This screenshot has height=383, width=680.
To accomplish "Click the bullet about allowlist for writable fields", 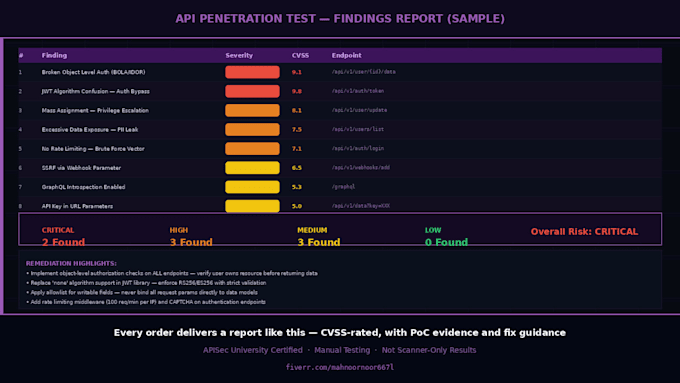I will pyautogui.click(x=142, y=292).
